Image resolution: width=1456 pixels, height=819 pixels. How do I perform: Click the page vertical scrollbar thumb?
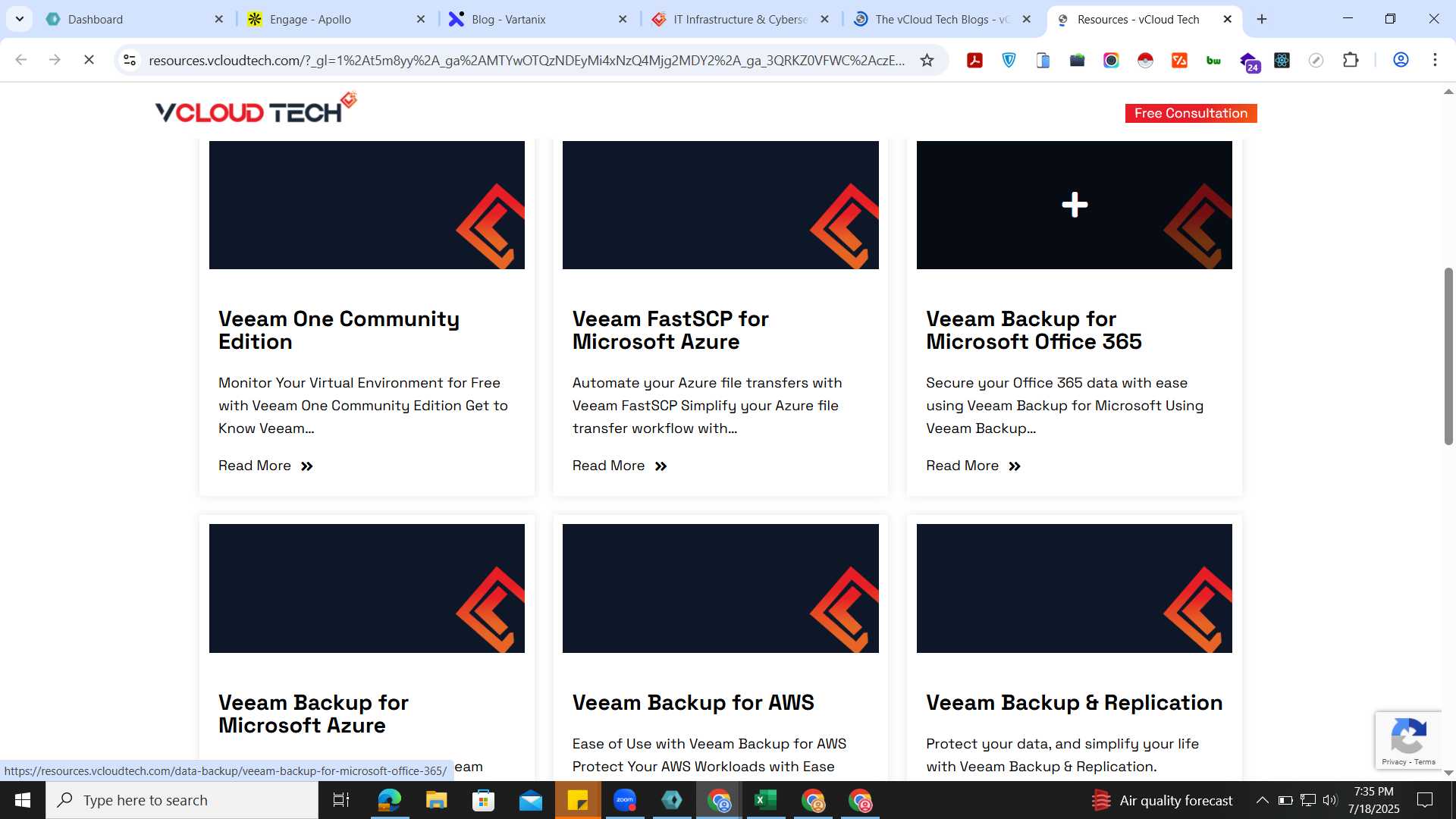click(x=1448, y=356)
